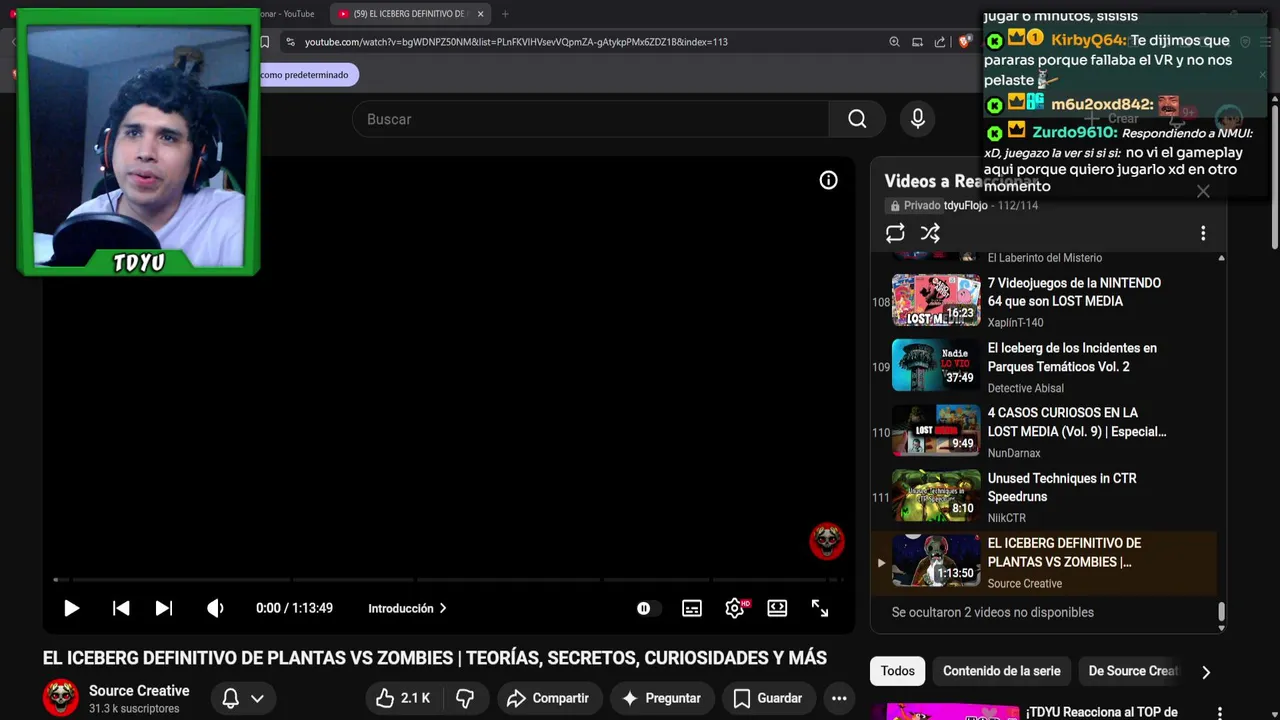Close the EL ICEBERG DEFINITIVO browser tab
The image size is (1280, 720).
pos(480,14)
